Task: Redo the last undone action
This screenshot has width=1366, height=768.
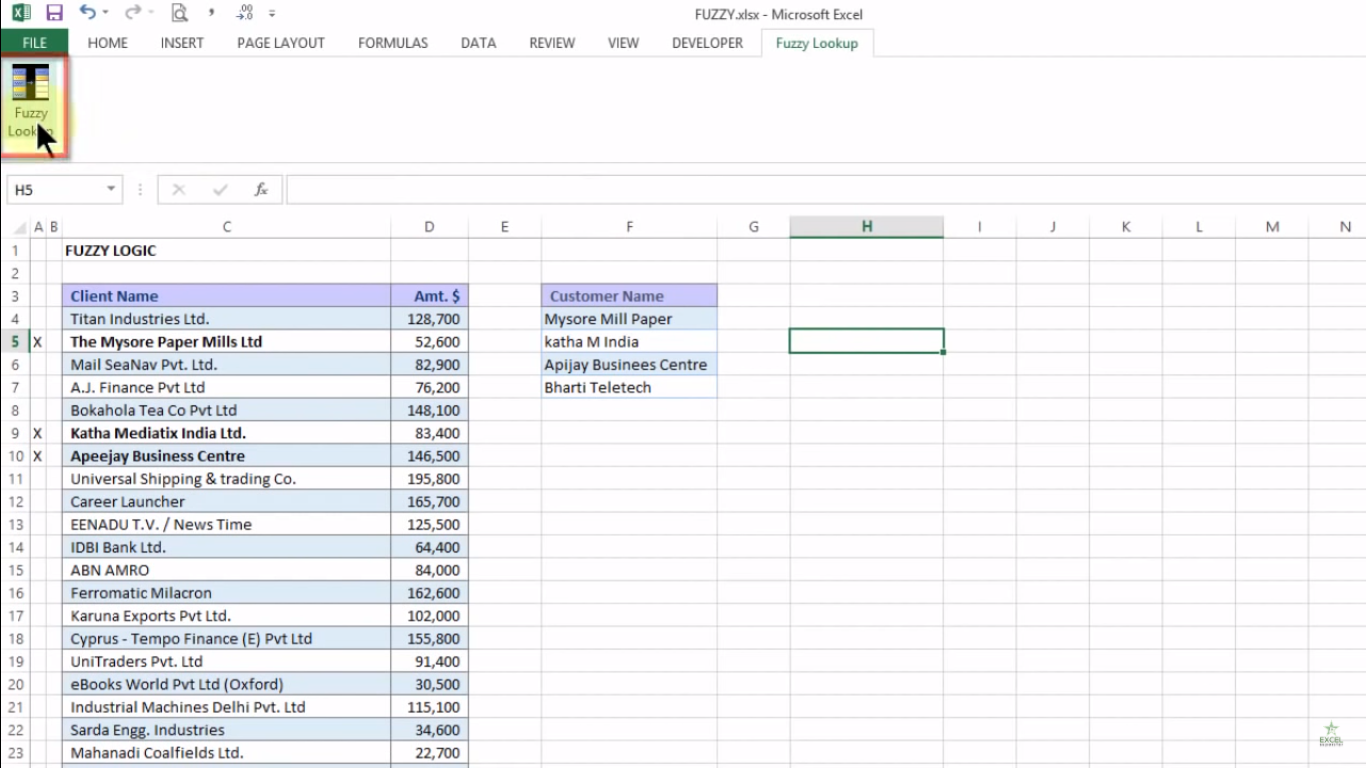Action: [x=133, y=13]
